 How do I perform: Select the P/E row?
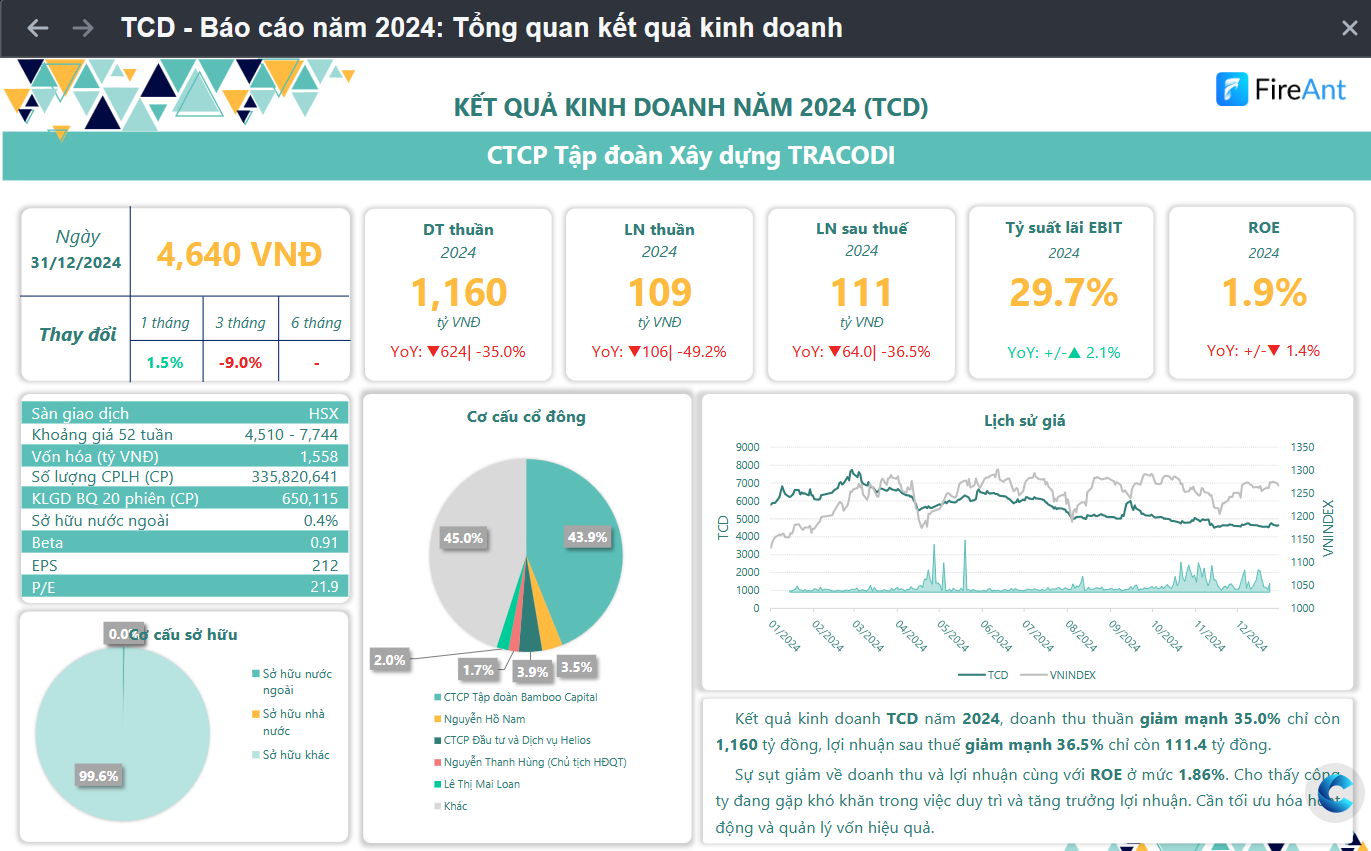185,587
